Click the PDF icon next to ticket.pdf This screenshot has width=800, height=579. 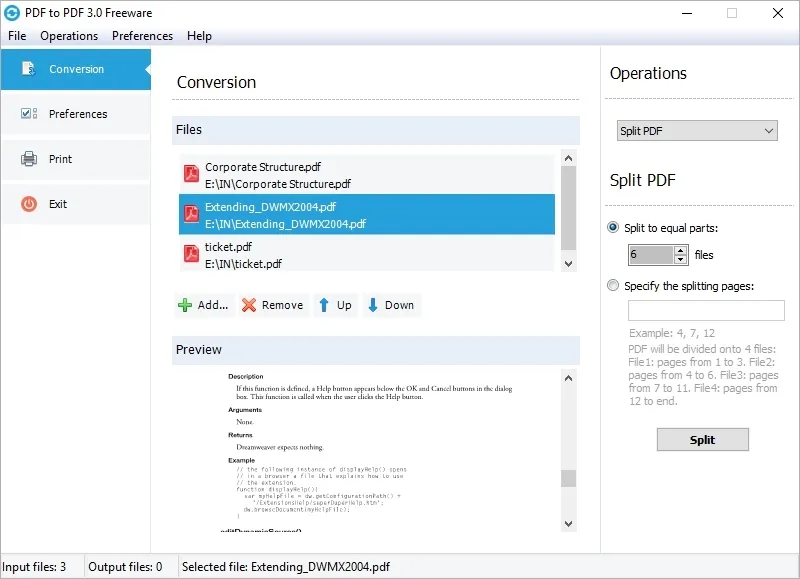(x=190, y=255)
